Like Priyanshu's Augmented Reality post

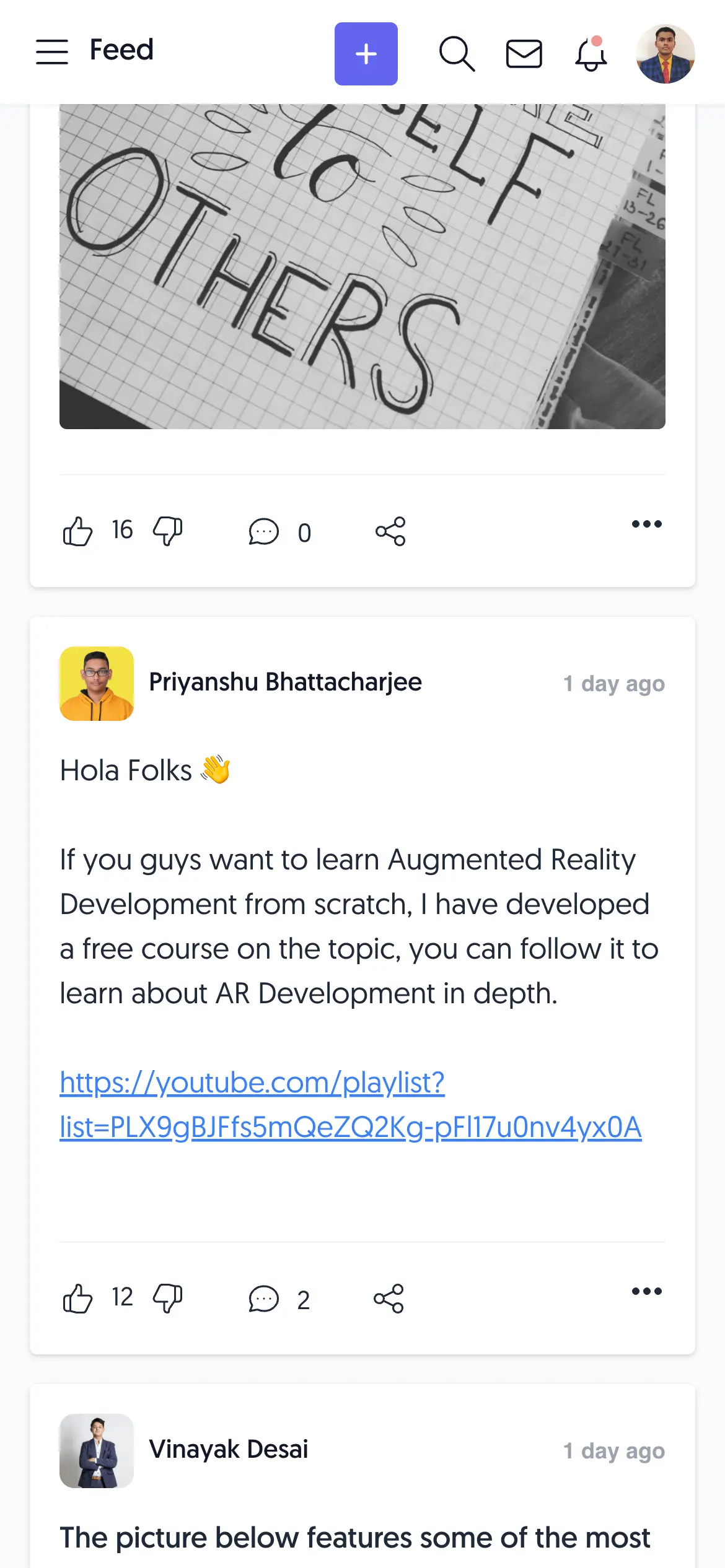(78, 1299)
